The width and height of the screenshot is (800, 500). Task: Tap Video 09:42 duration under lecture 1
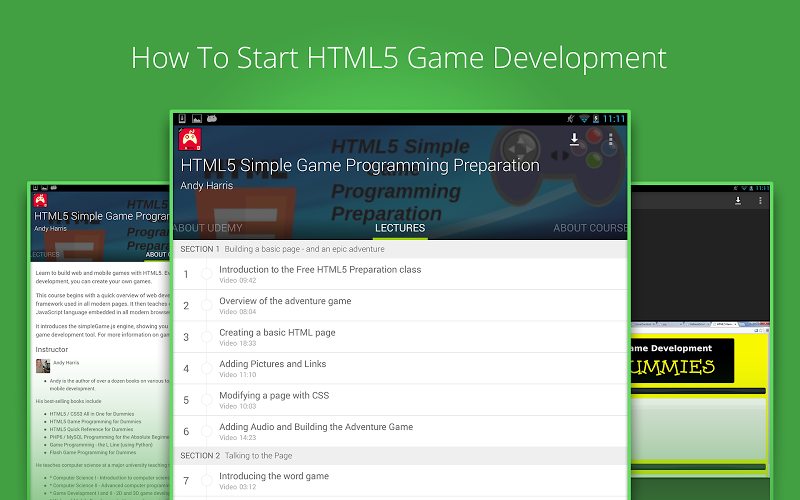238,281
